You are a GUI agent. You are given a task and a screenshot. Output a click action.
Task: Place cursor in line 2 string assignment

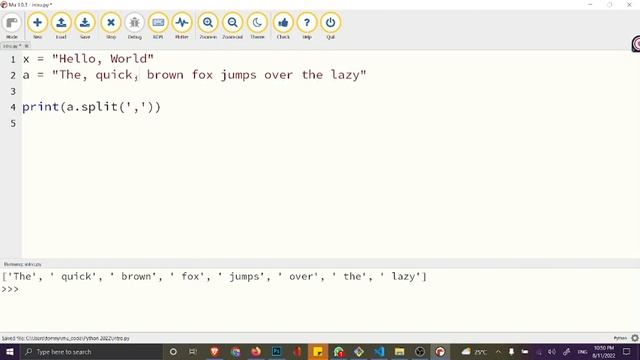pos(194,75)
